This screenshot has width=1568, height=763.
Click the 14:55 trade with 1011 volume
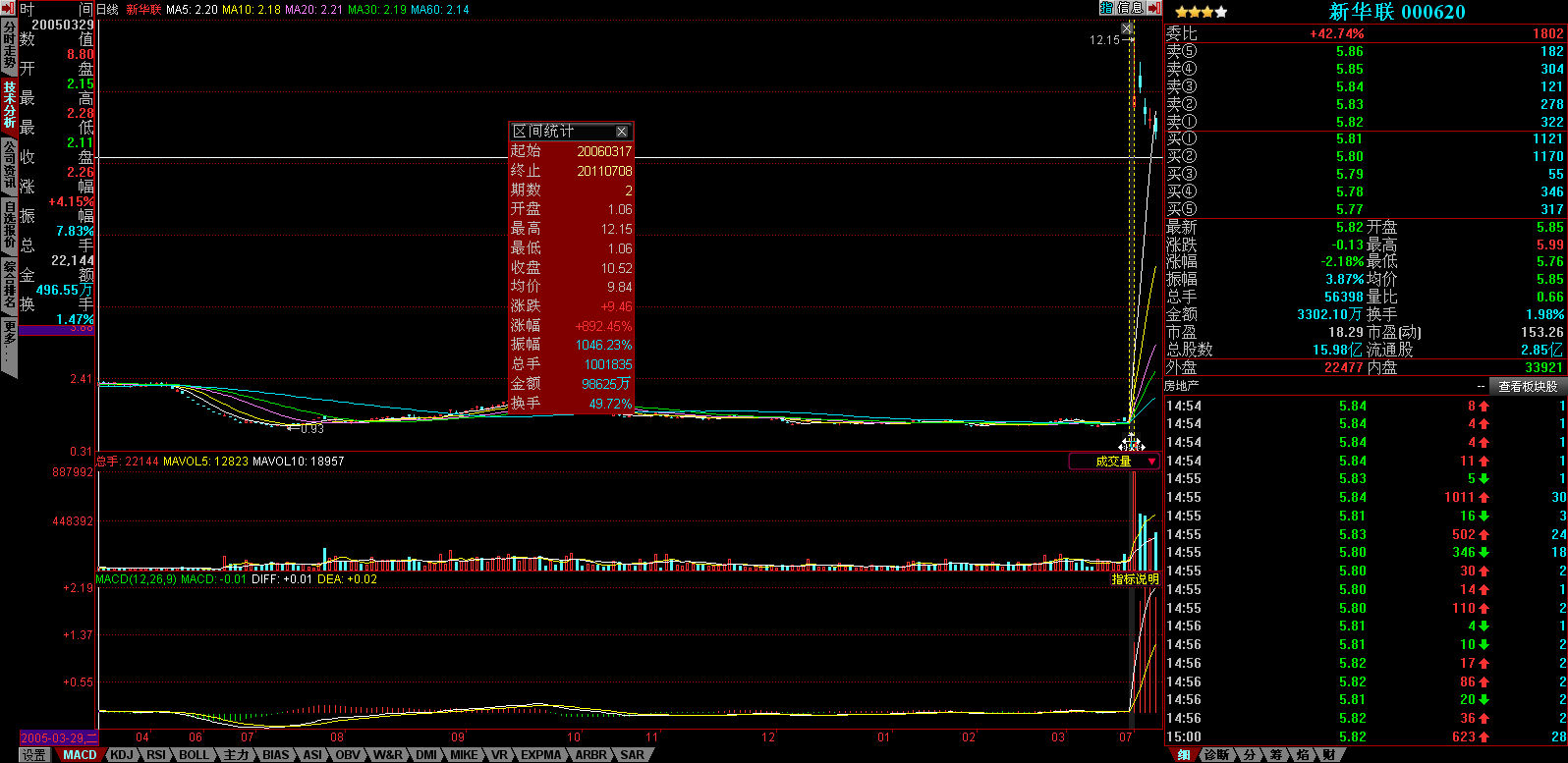pos(1366,497)
